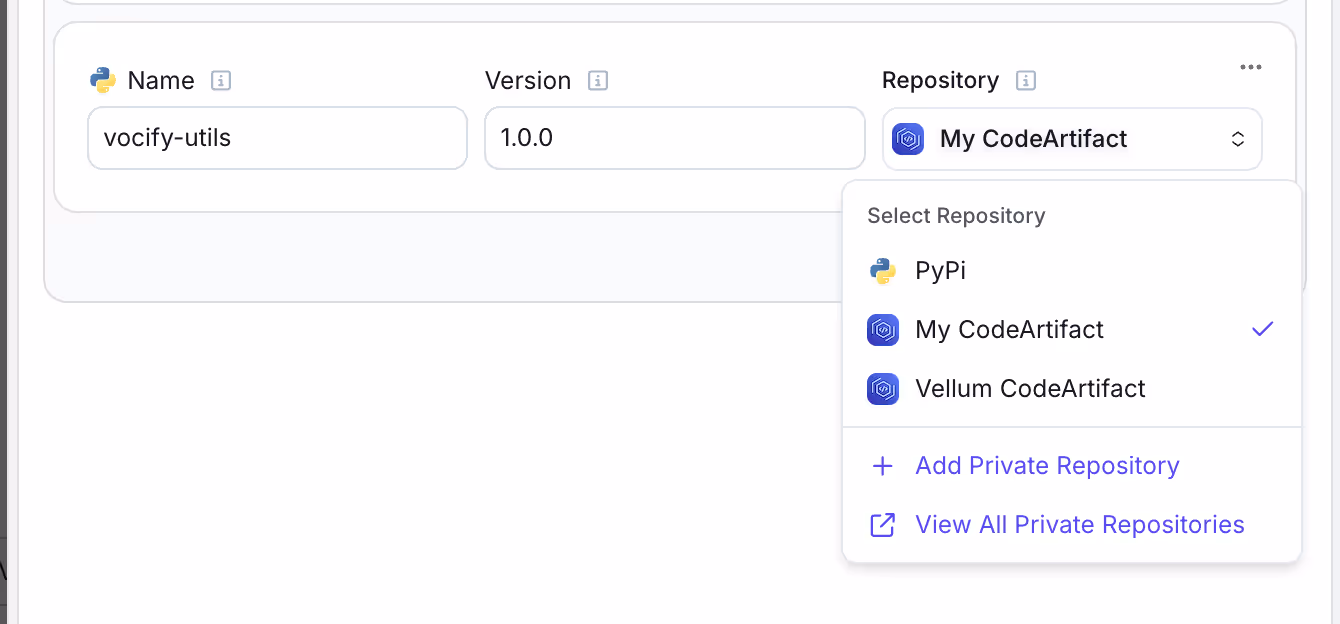Click the Name label text

[161, 81]
